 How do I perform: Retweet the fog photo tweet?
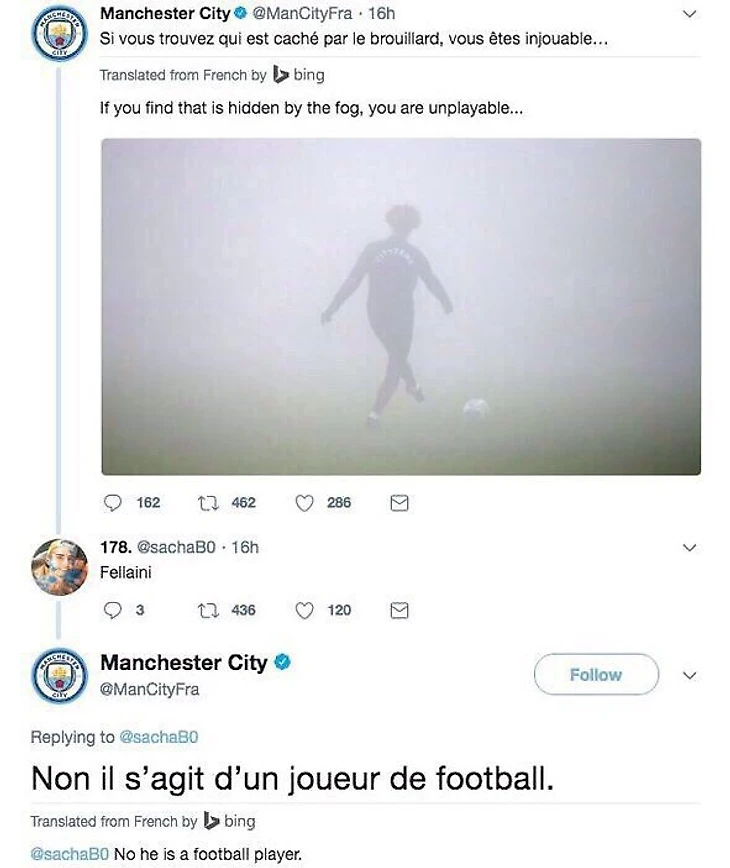click(208, 503)
